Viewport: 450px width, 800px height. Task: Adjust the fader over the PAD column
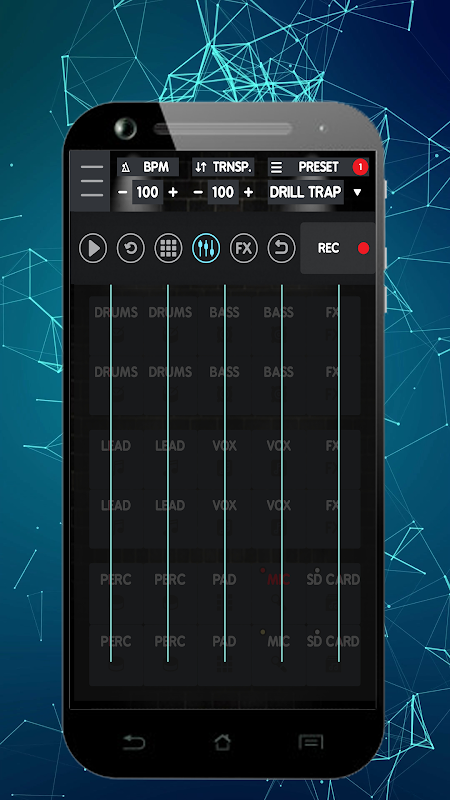click(x=225, y=473)
